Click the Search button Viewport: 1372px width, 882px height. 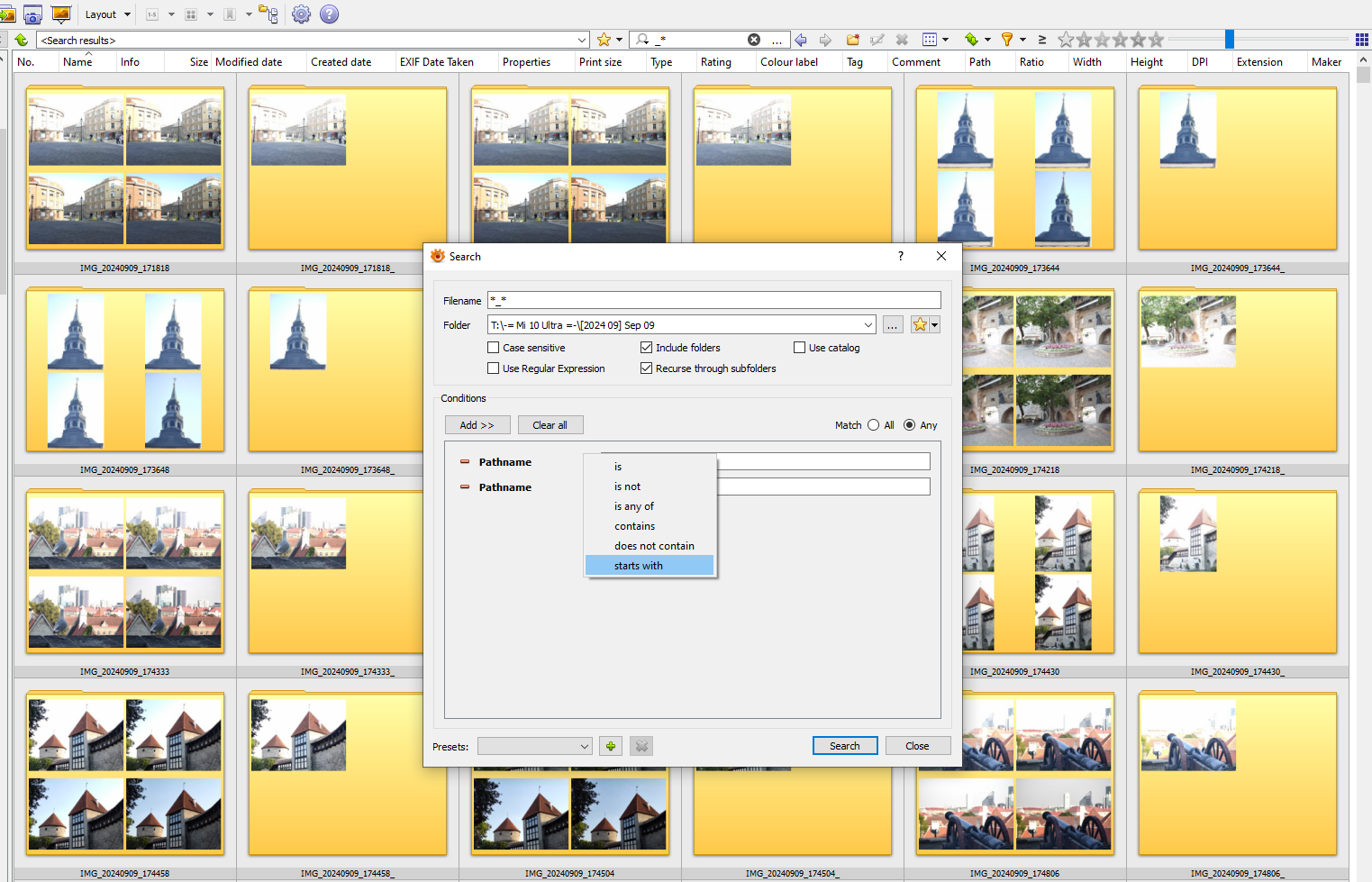coord(845,746)
